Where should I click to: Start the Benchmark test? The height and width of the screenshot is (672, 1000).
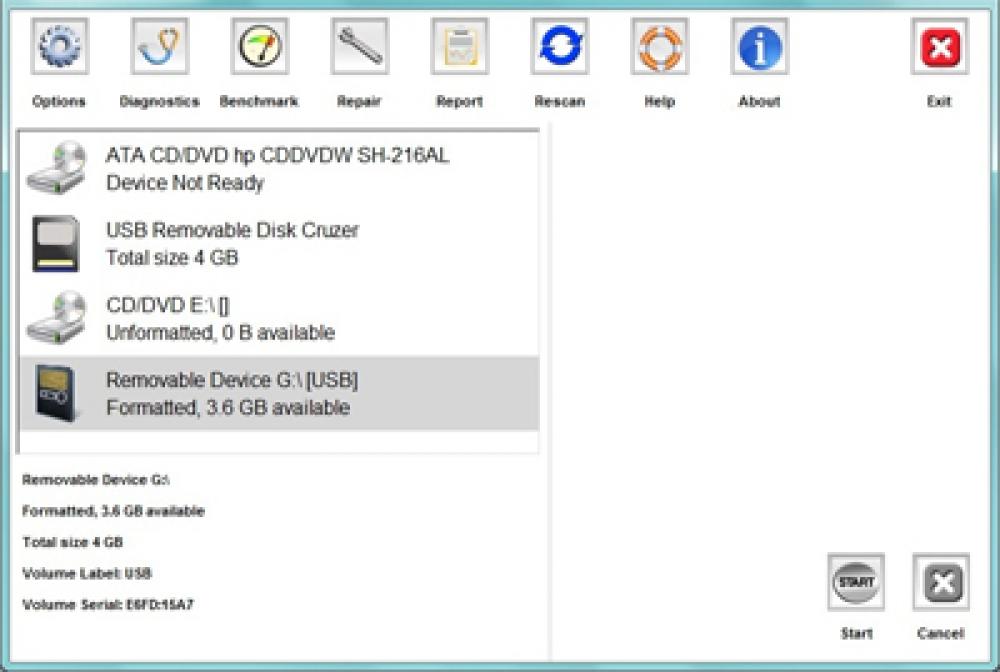(x=259, y=44)
